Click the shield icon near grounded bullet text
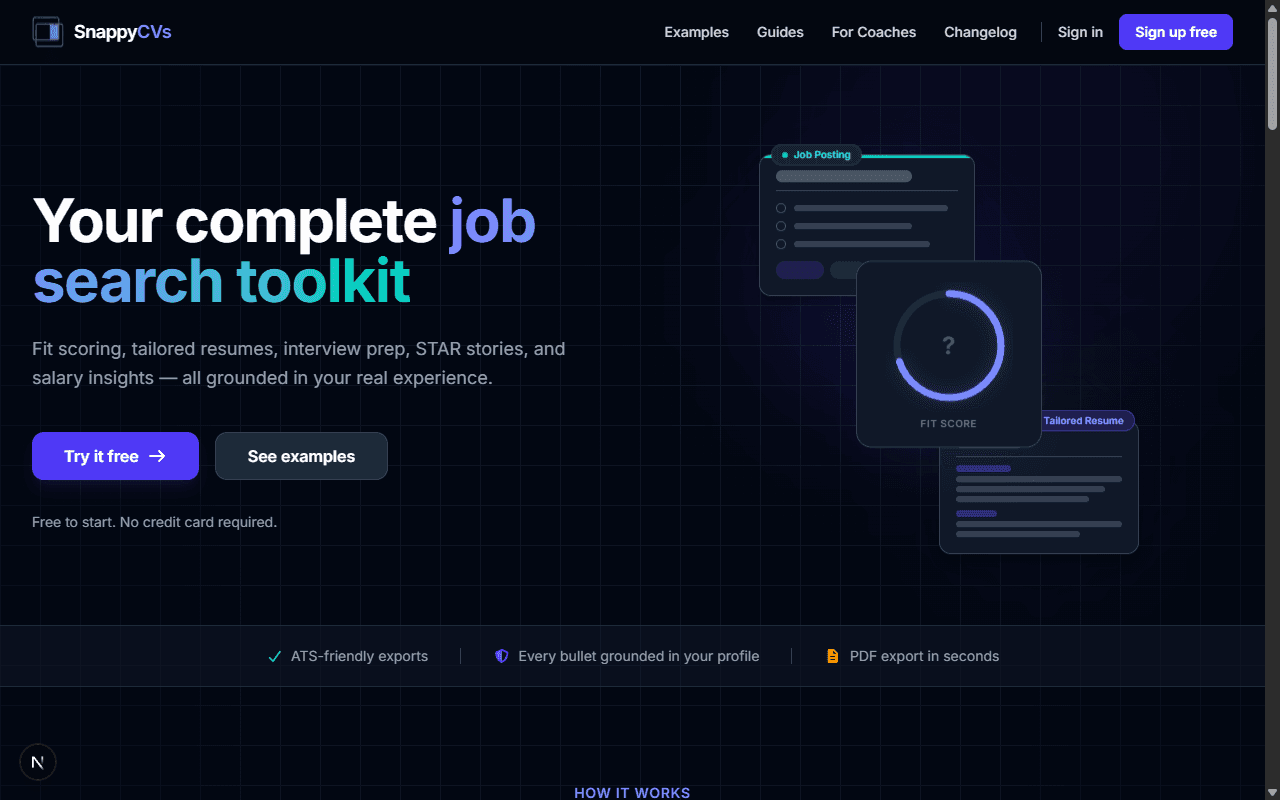The width and height of the screenshot is (1280, 800). 501,656
